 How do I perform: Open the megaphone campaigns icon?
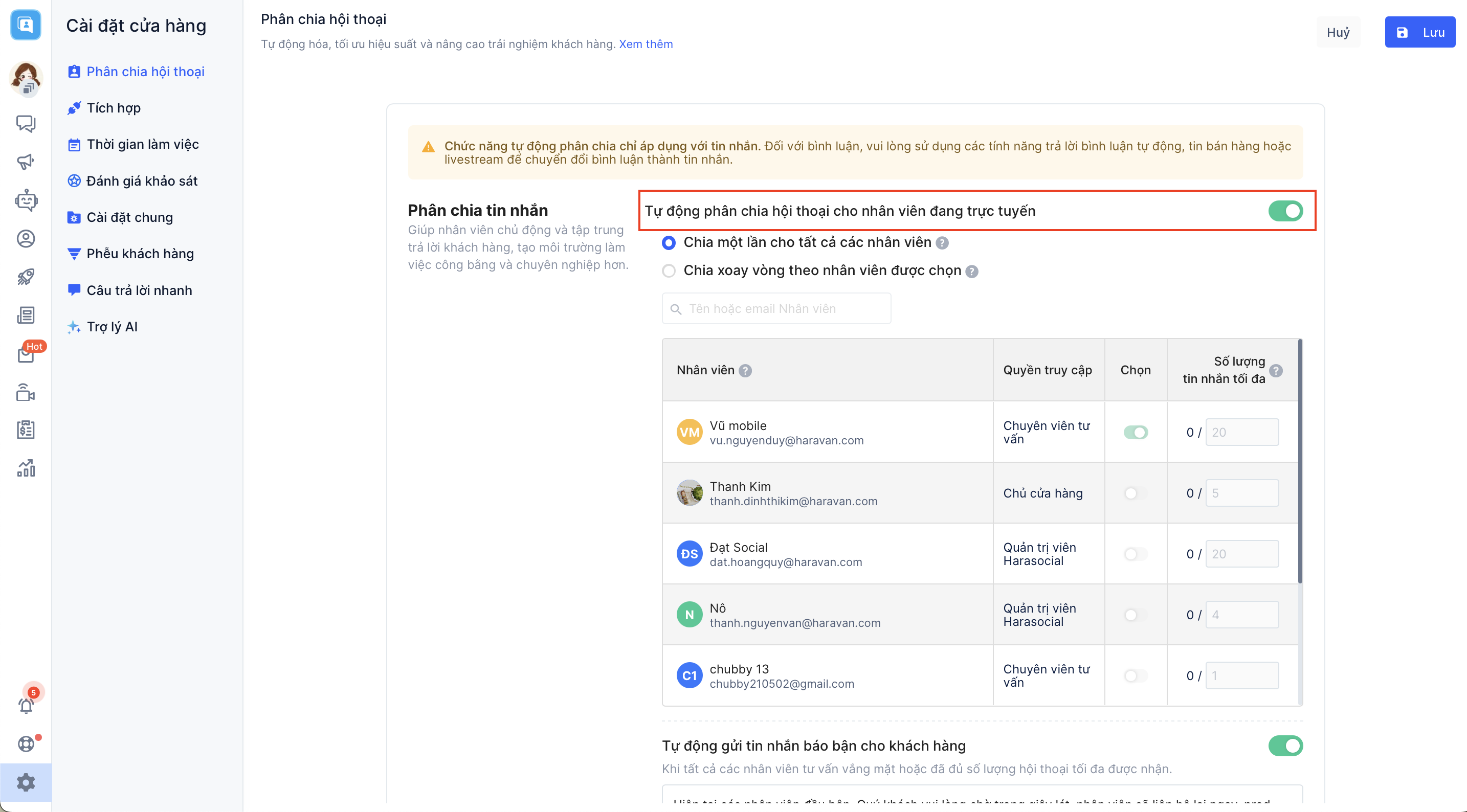(x=26, y=162)
